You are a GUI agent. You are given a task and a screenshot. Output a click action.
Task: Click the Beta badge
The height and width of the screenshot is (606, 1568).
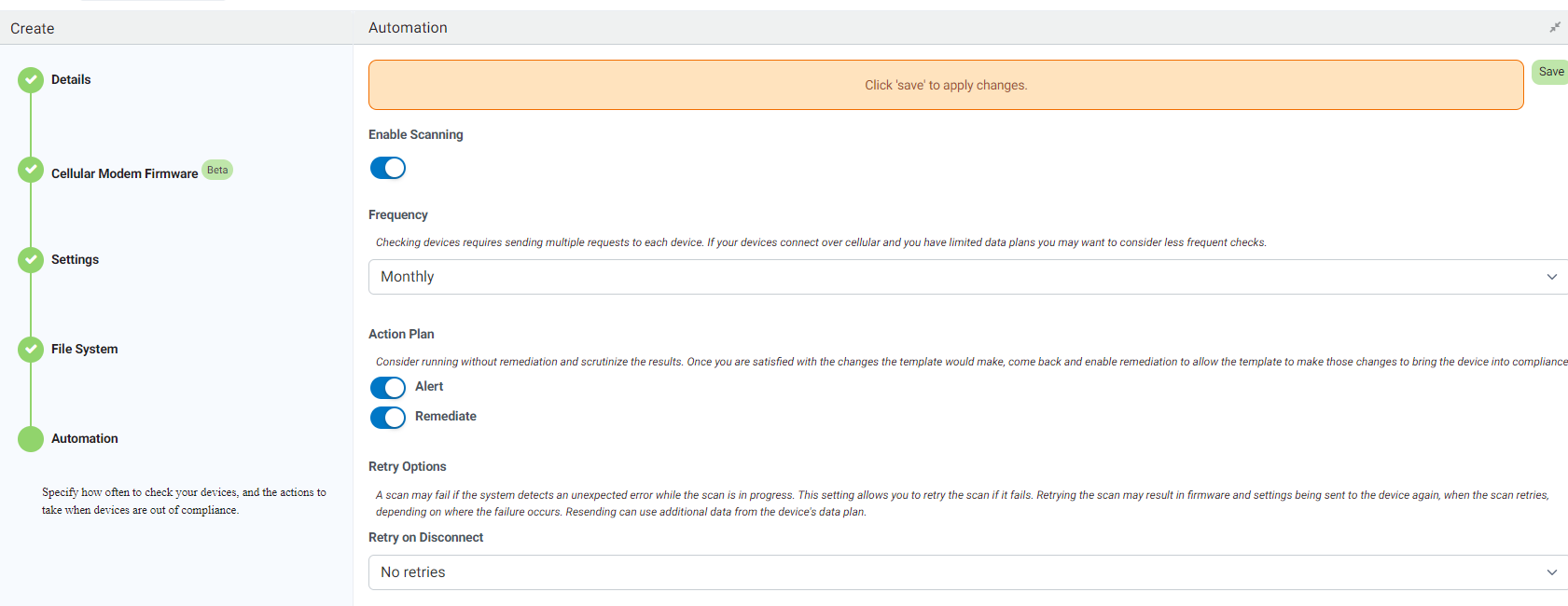217,170
